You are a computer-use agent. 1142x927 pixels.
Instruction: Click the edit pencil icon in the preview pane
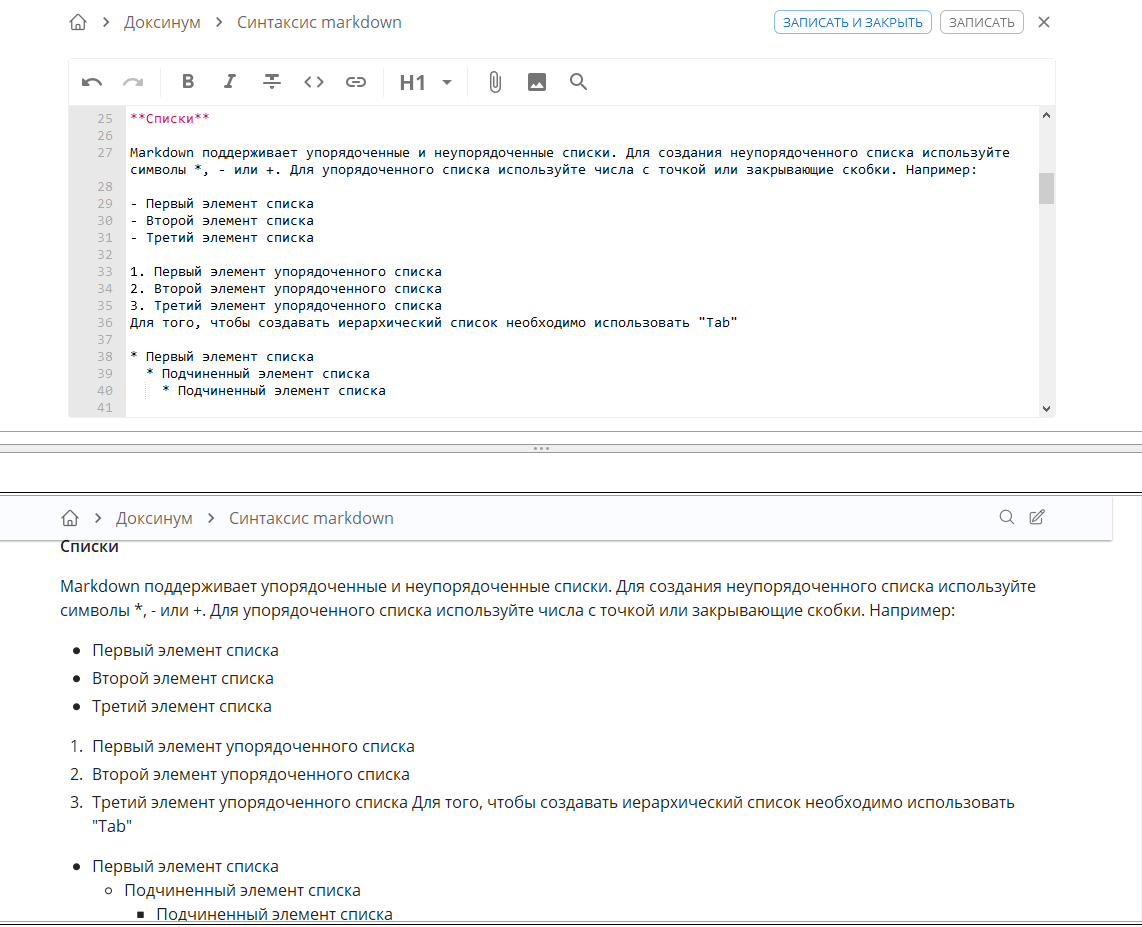1037,517
